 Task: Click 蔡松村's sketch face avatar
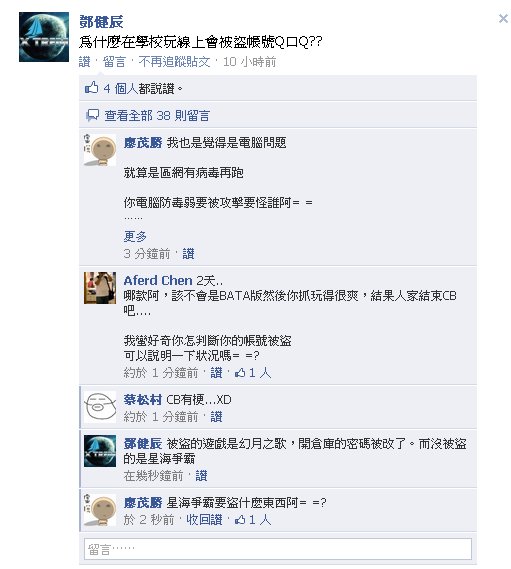click(100, 407)
